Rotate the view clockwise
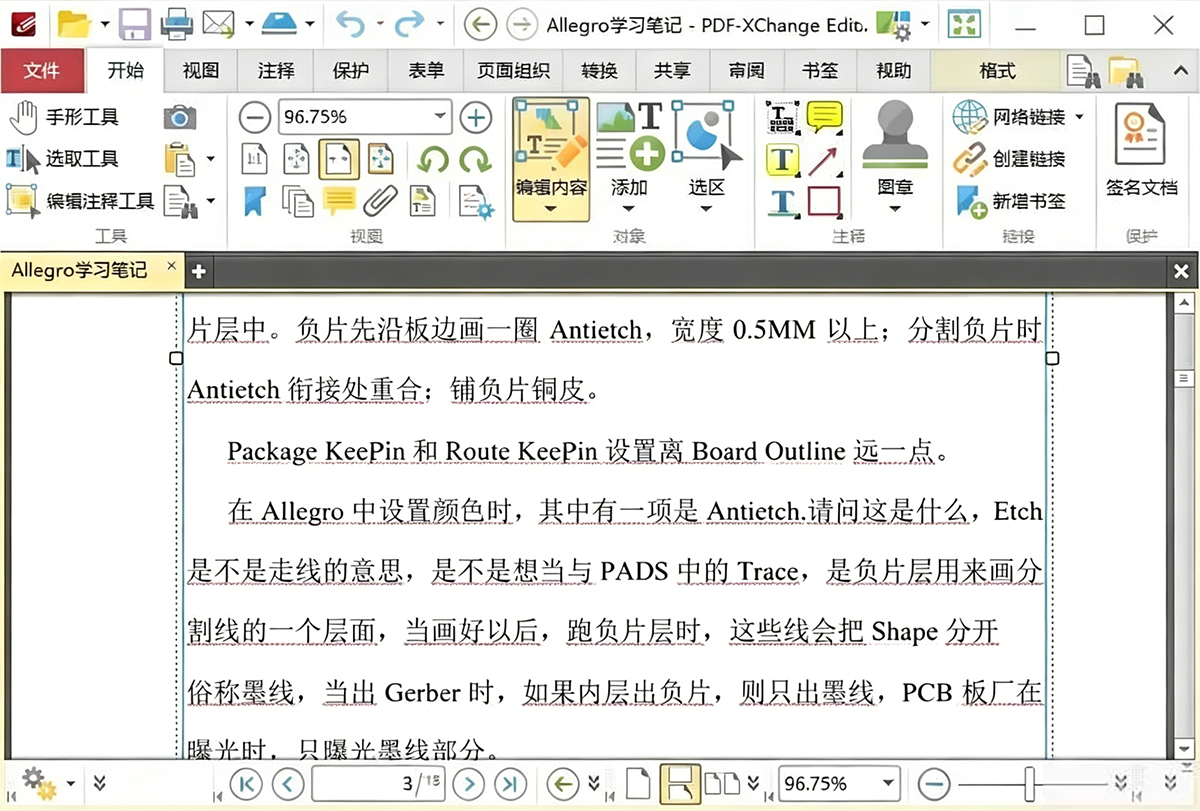Viewport: 1200px width, 811px height. point(475,158)
